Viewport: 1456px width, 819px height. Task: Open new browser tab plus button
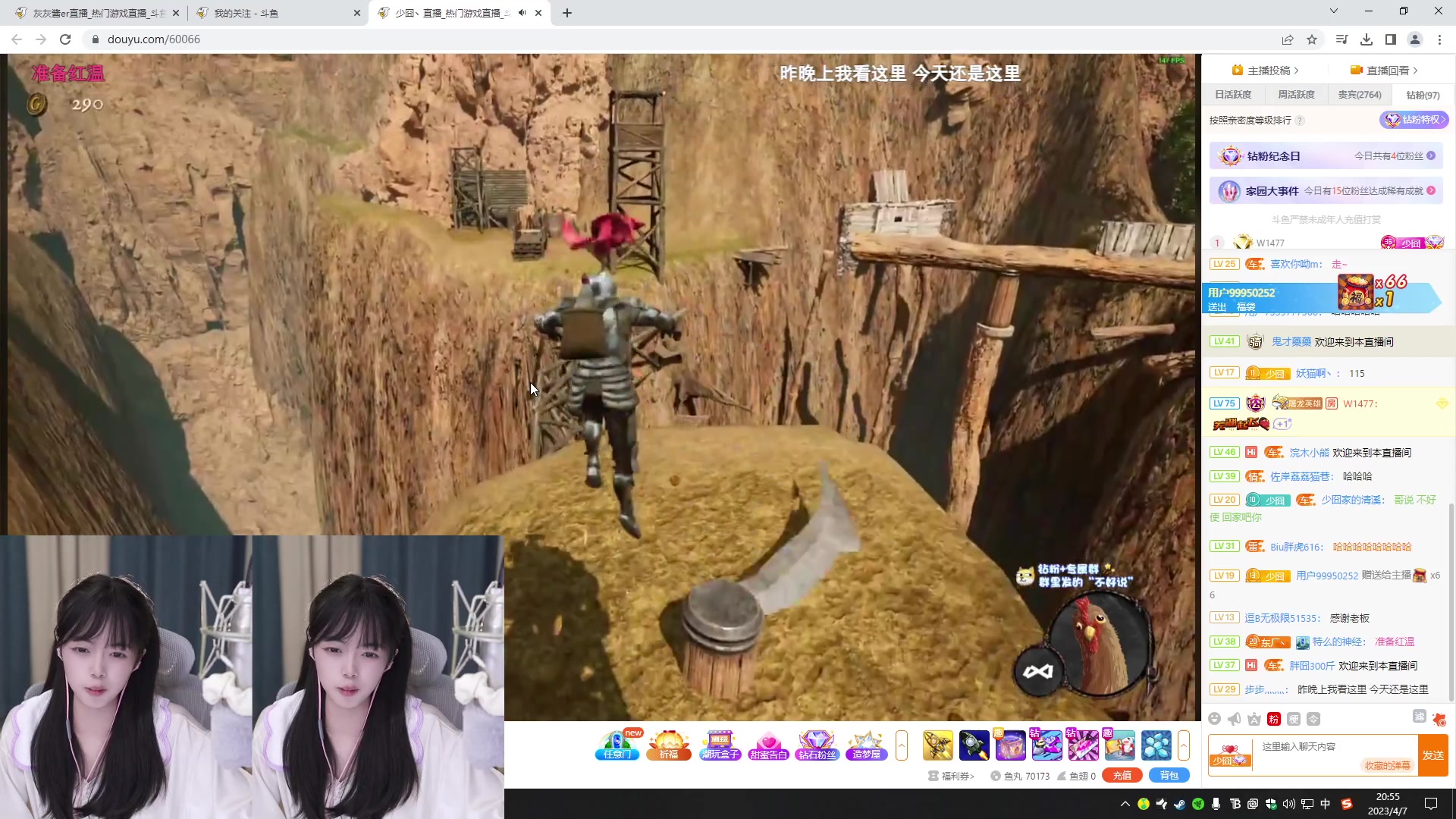tap(567, 13)
